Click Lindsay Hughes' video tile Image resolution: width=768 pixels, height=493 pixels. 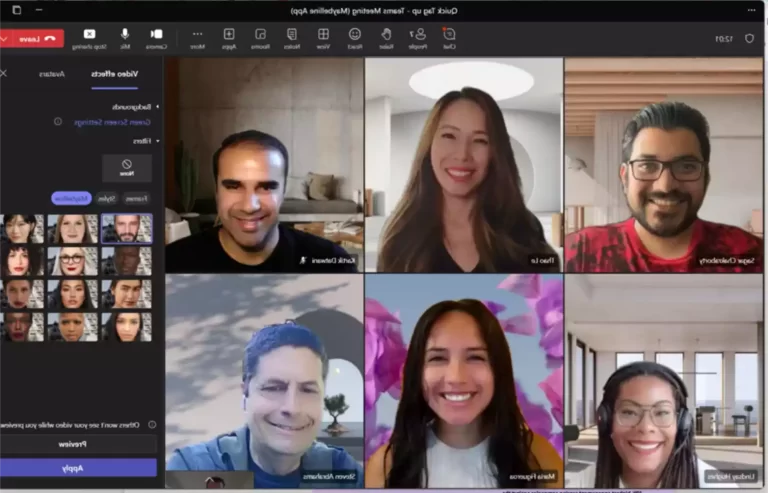[x=664, y=380]
